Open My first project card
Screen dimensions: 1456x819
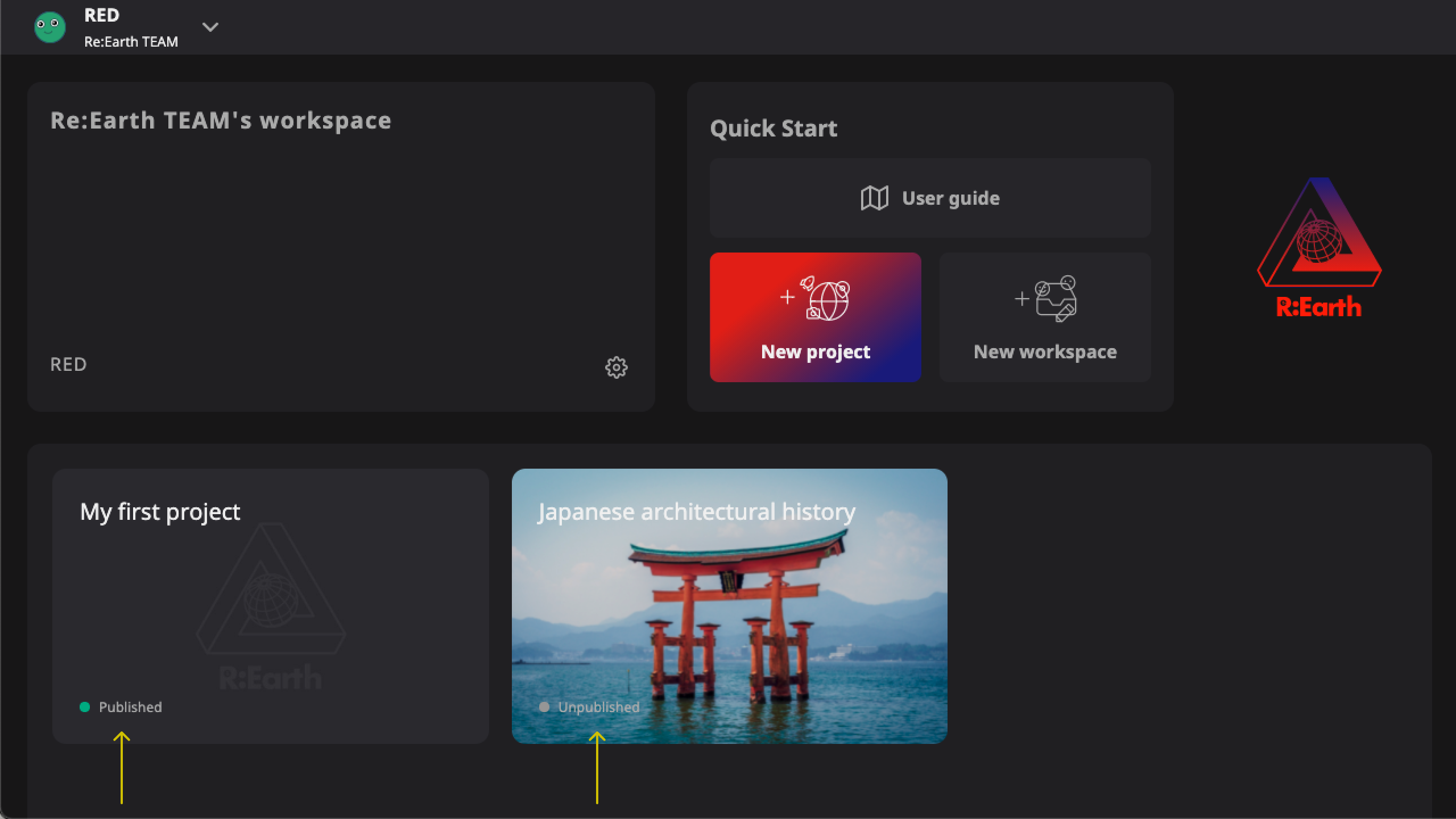click(x=270, y=606)
